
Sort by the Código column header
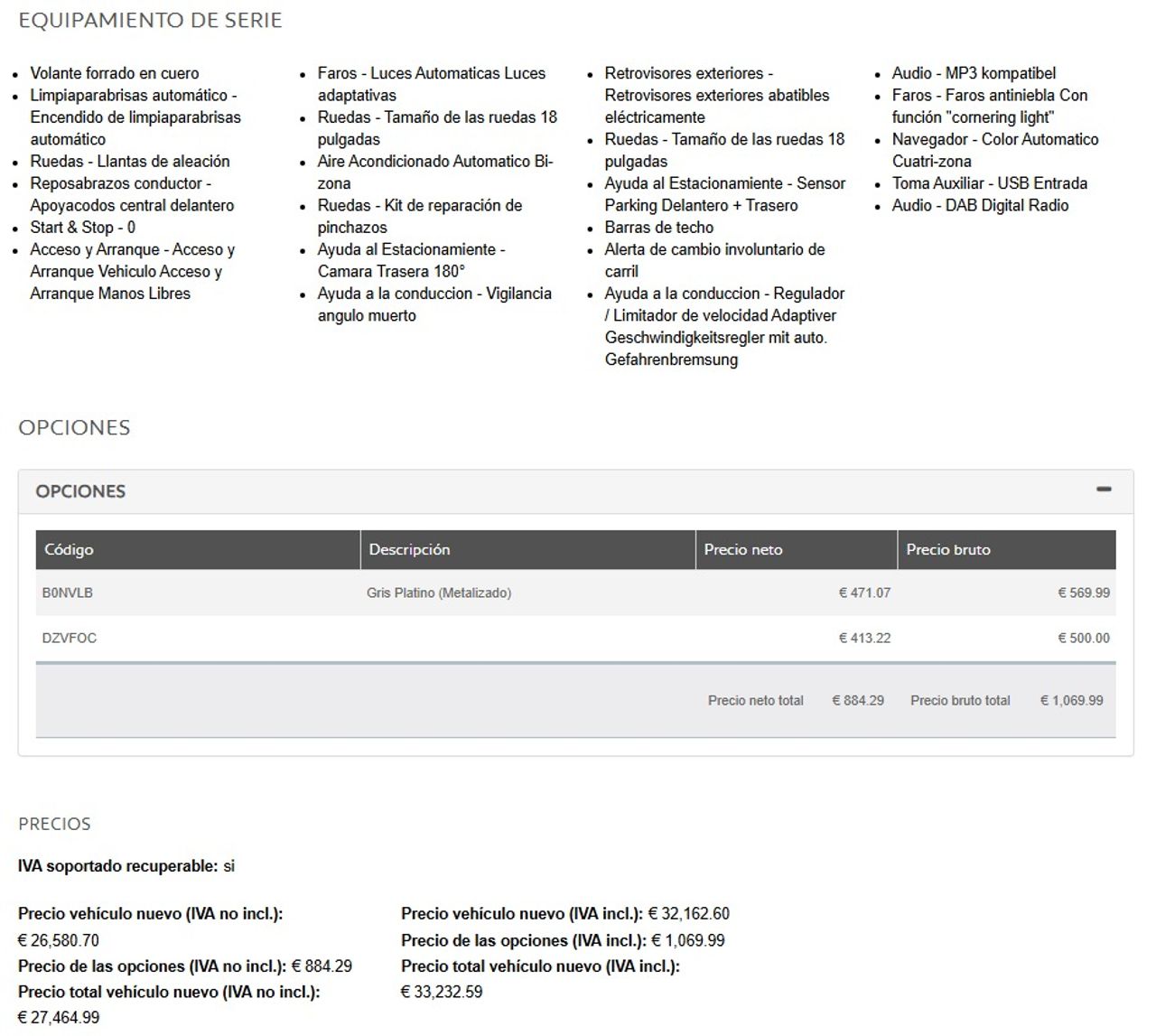click(x=69, y=549)
